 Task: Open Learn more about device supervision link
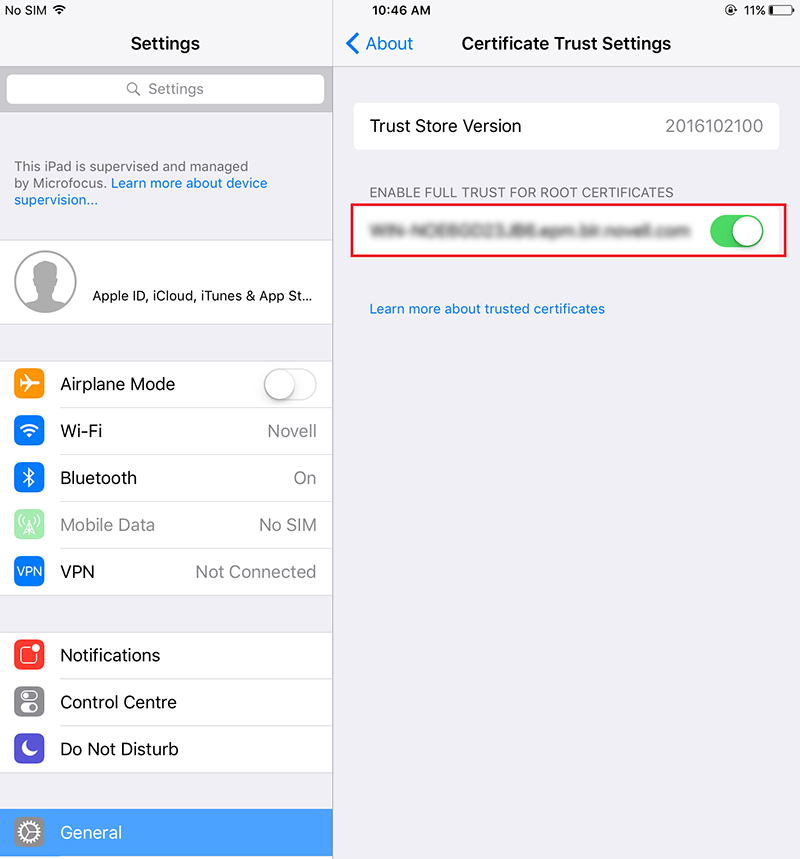click(x=141, y=191)
